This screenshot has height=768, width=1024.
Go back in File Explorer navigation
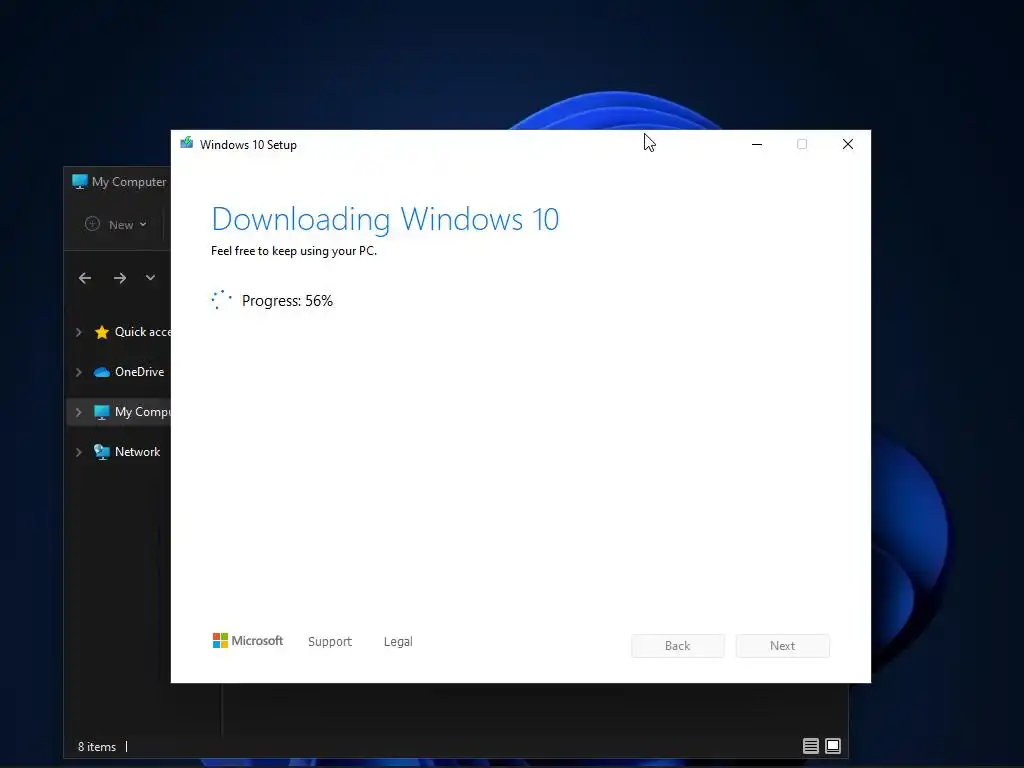[85, 278]
